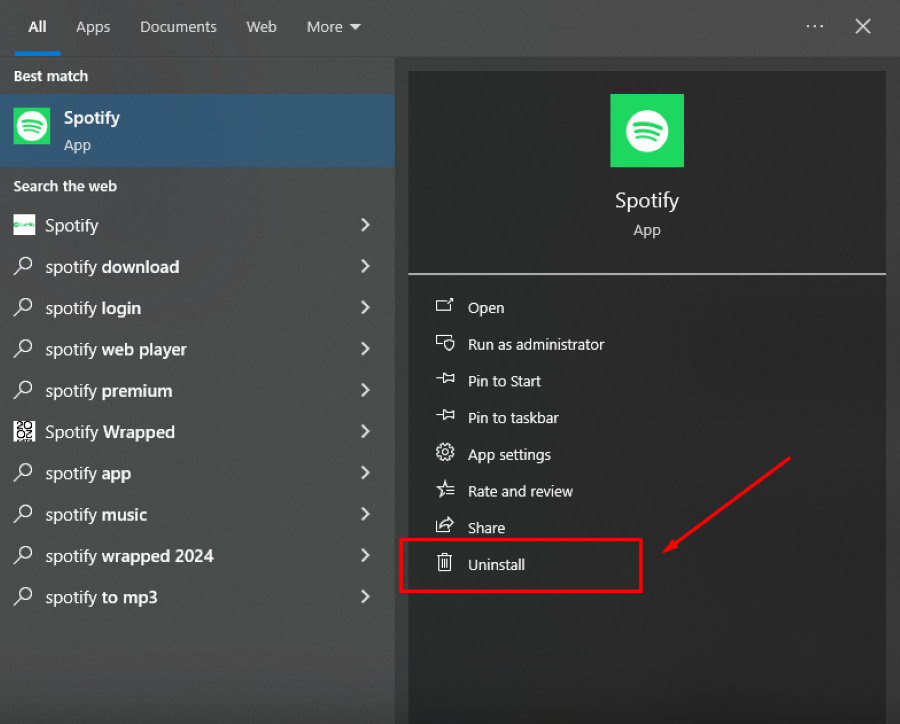900x724 pixels.
Task: Select Uninstall for Spotify
Action: point(496,565)
